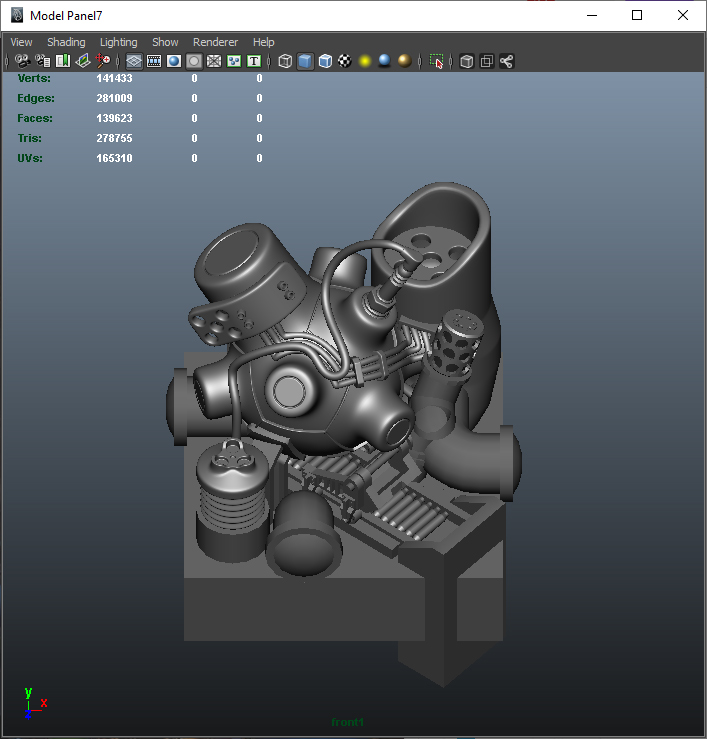Open the View menu
The width and height of the screenshot is (707, 739).
click(x=21, y=42)
